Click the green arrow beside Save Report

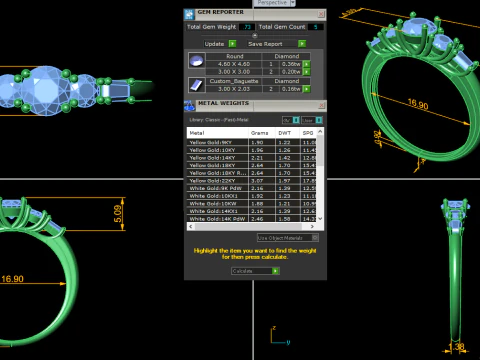click(x=302, y=44)
